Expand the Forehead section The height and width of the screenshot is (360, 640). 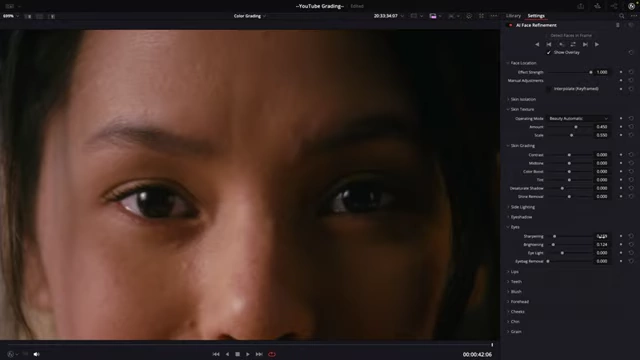[x=508, y=302]
